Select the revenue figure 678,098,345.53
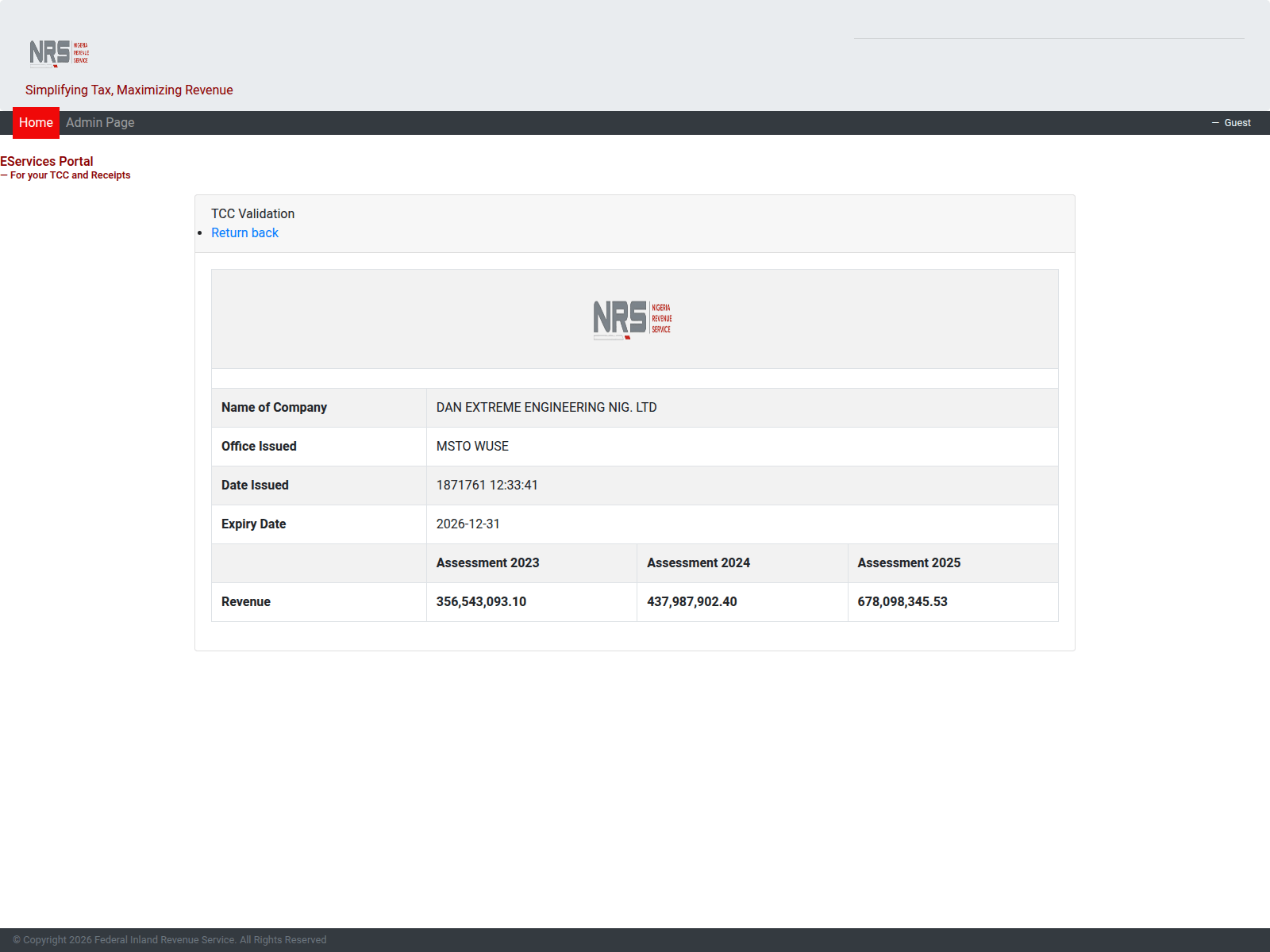 pyautogui.click(x=902, y=602)
